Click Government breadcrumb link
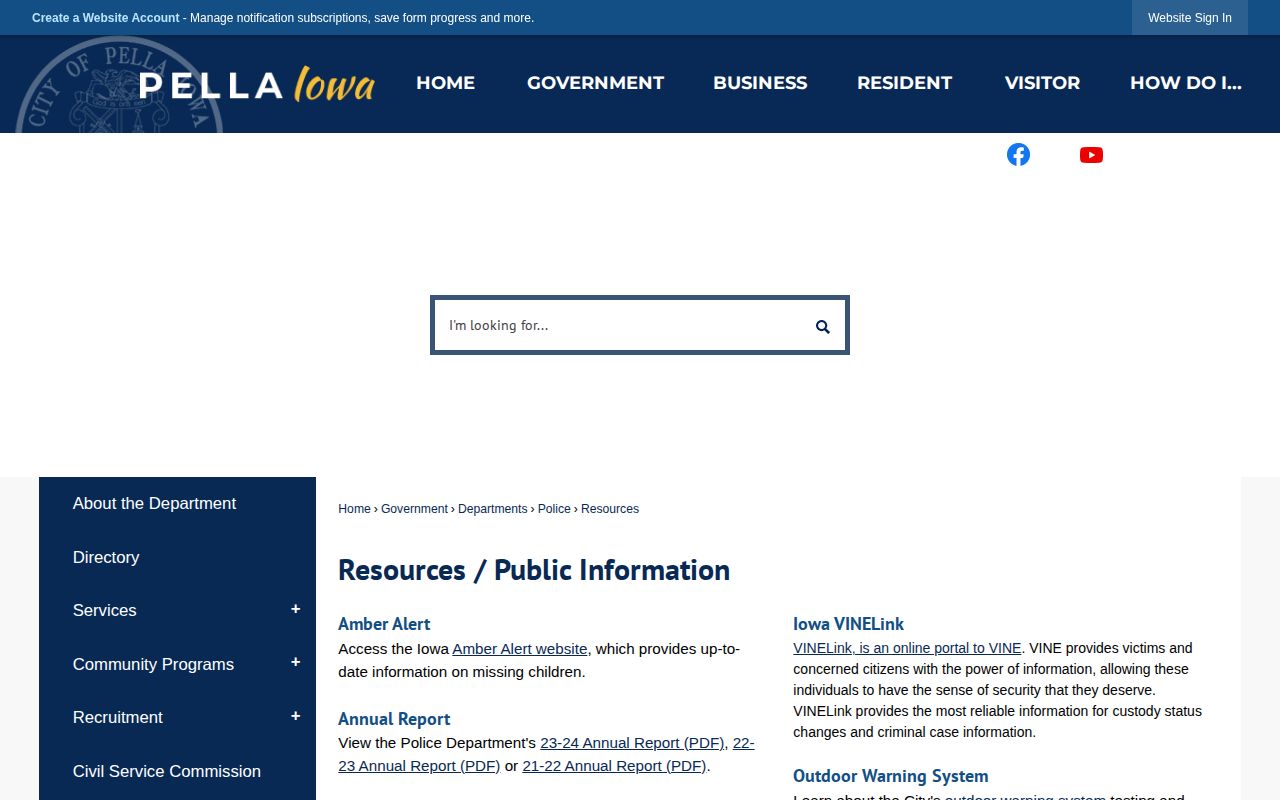 pos(414,509)
